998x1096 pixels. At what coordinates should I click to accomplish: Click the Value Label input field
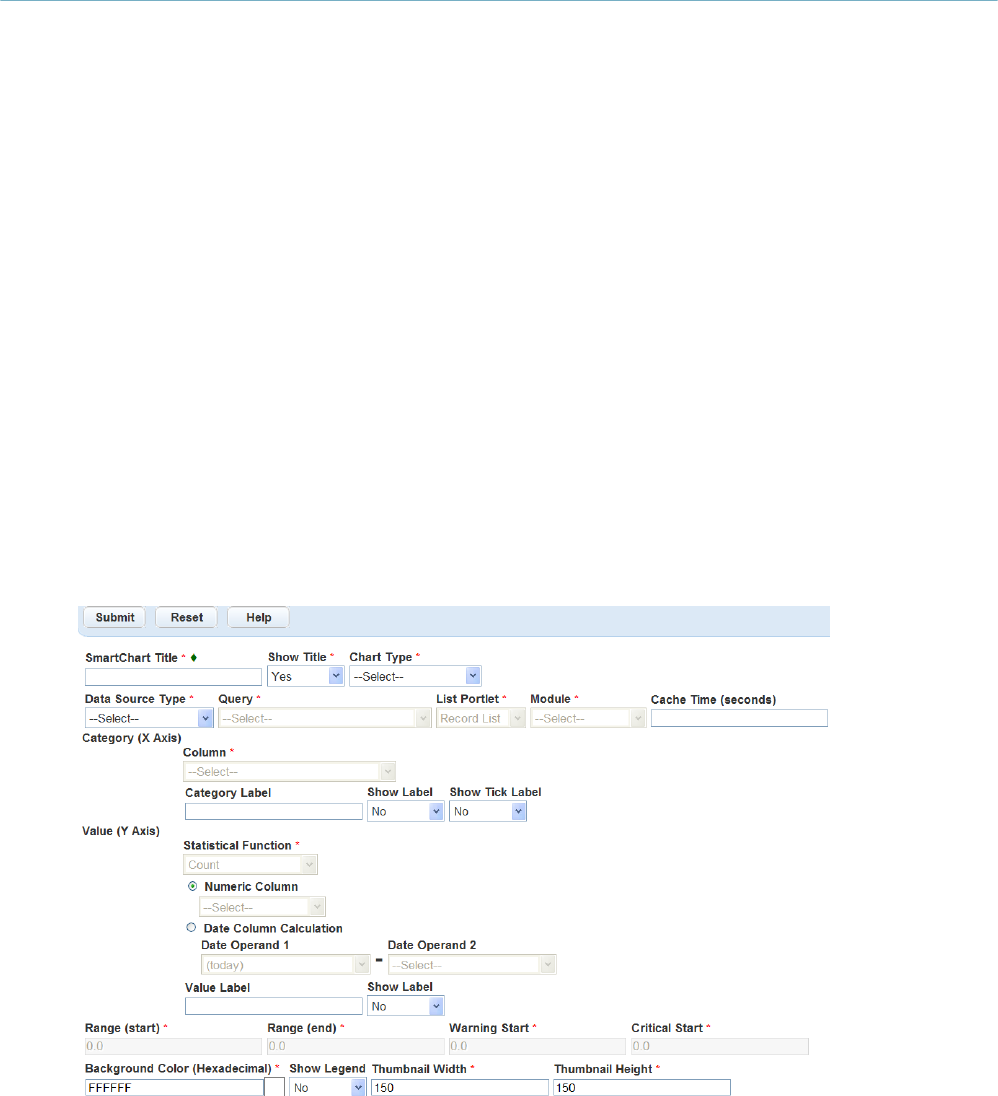click(x=274, y=1007)
